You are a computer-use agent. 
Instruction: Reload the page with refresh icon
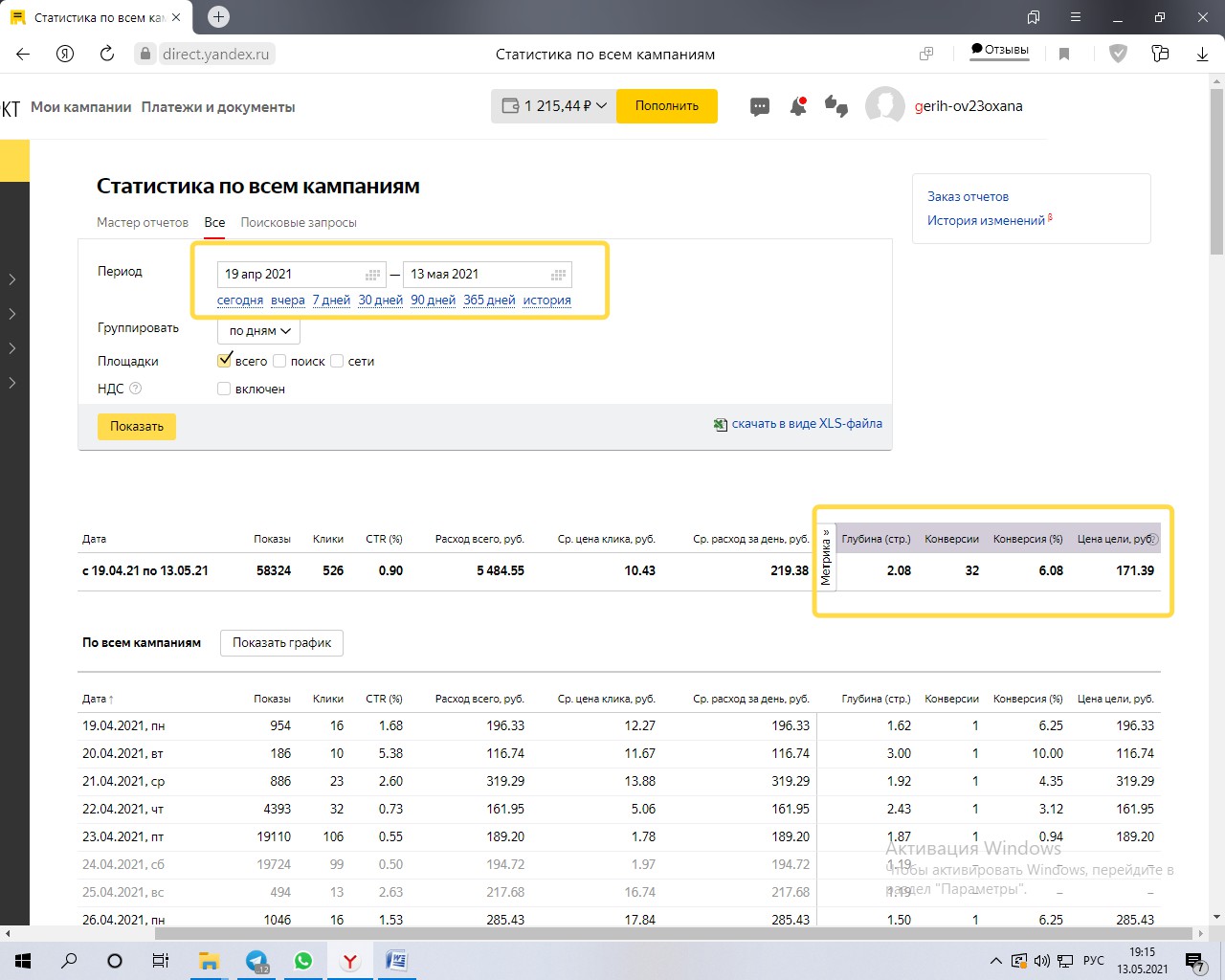pyautogui.click(x=107, y=54)
